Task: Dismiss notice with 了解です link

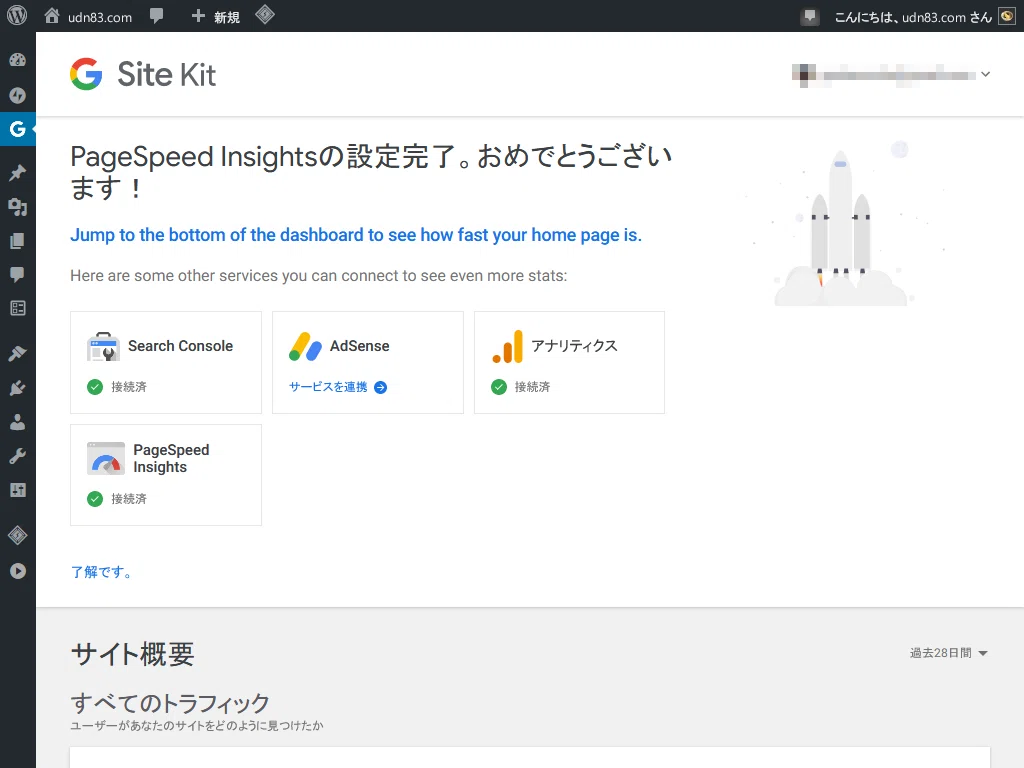Action: pos(101,573)
